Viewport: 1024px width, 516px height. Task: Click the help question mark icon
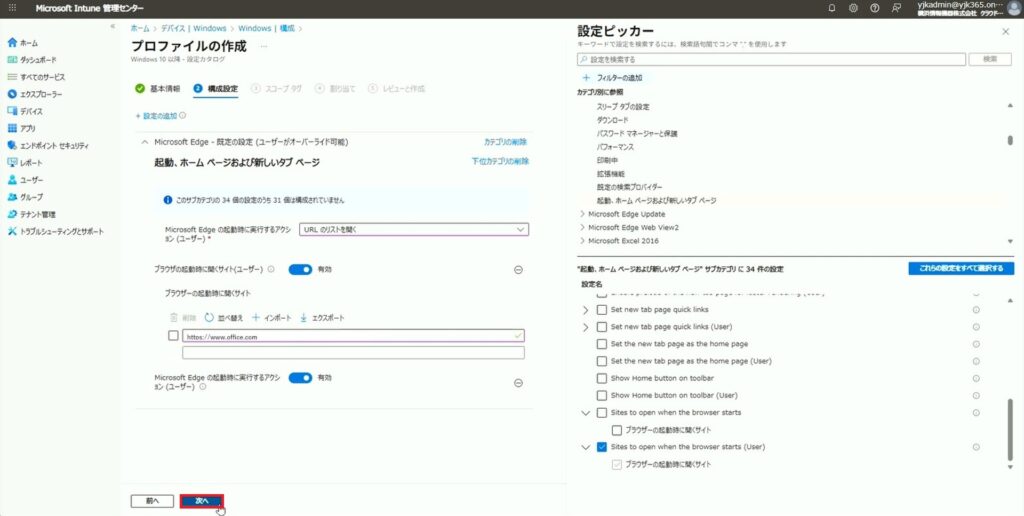(x=875, y=8)
